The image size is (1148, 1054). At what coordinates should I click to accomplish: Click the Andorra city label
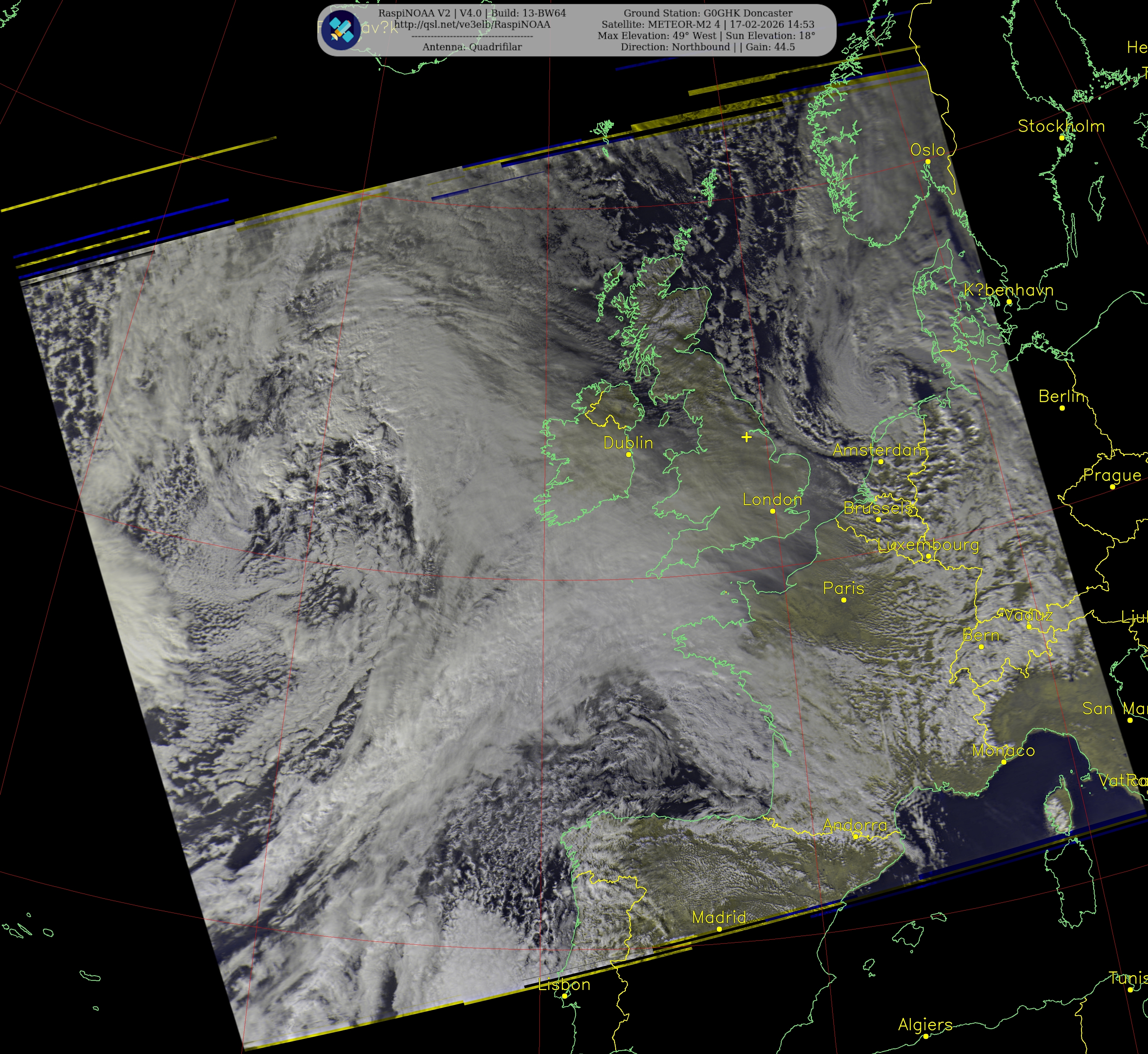point(855,825)
